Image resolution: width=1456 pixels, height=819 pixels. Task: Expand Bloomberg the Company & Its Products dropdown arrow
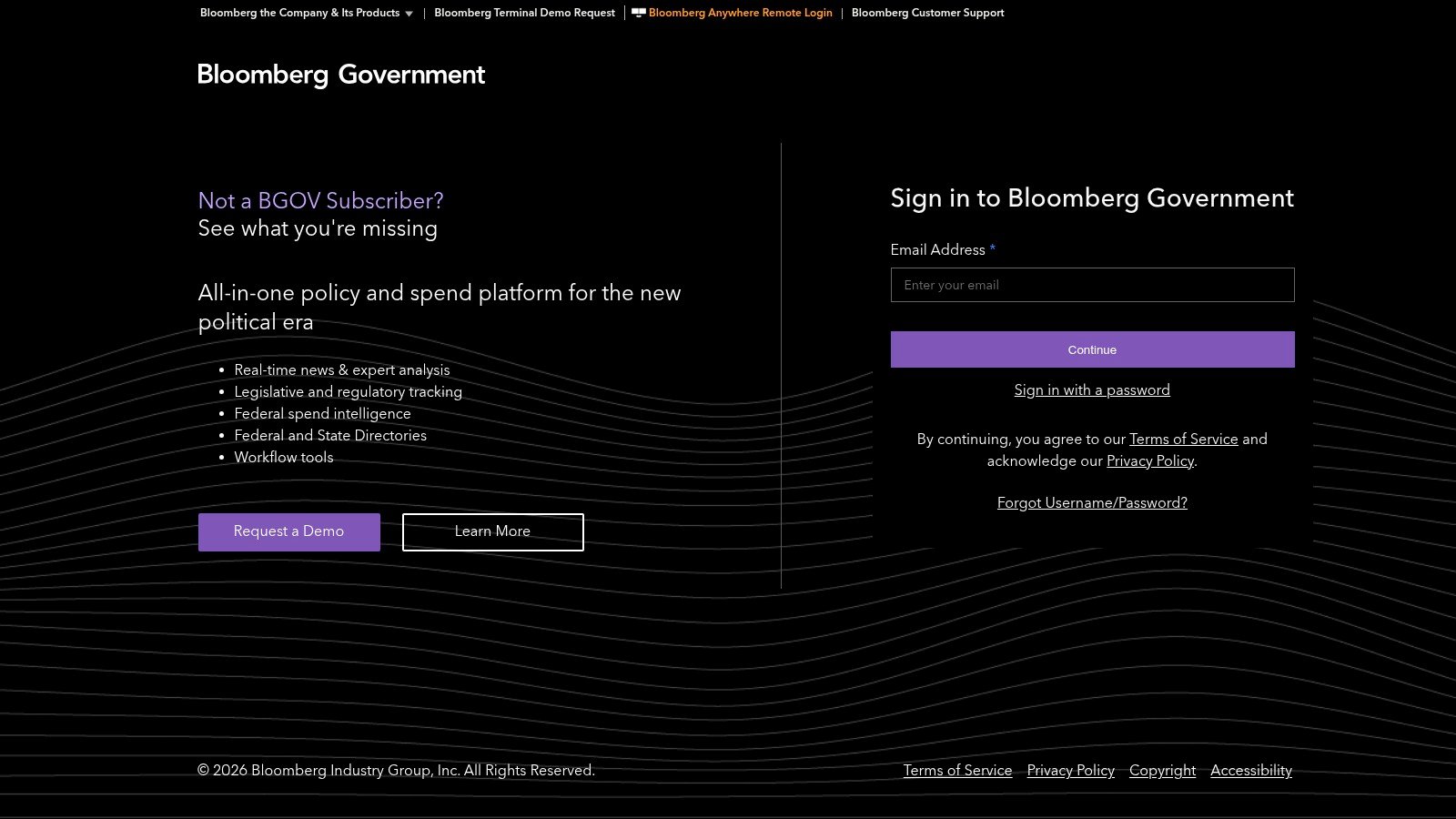(409, 14)
